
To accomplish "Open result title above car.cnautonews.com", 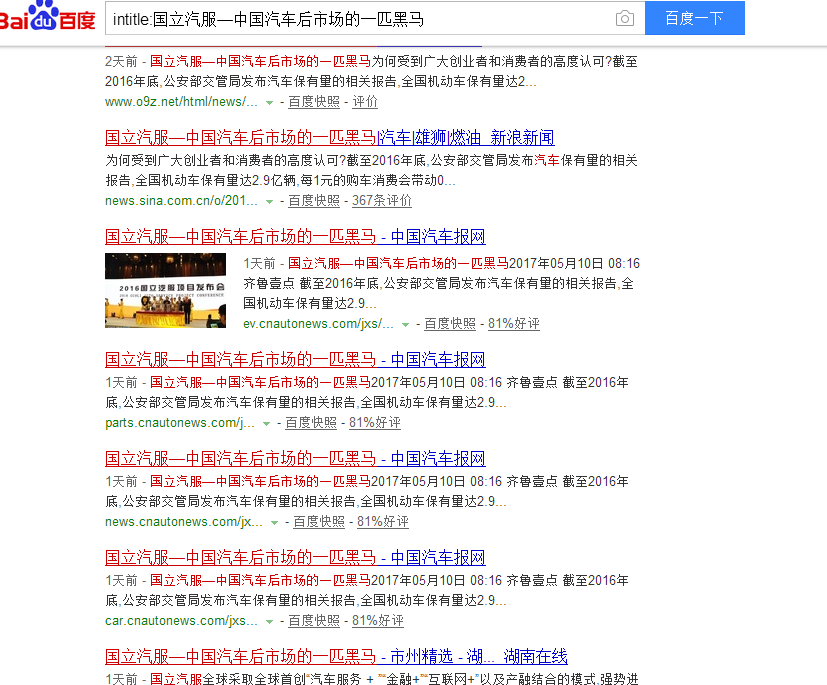I will [x=295, y=558].
